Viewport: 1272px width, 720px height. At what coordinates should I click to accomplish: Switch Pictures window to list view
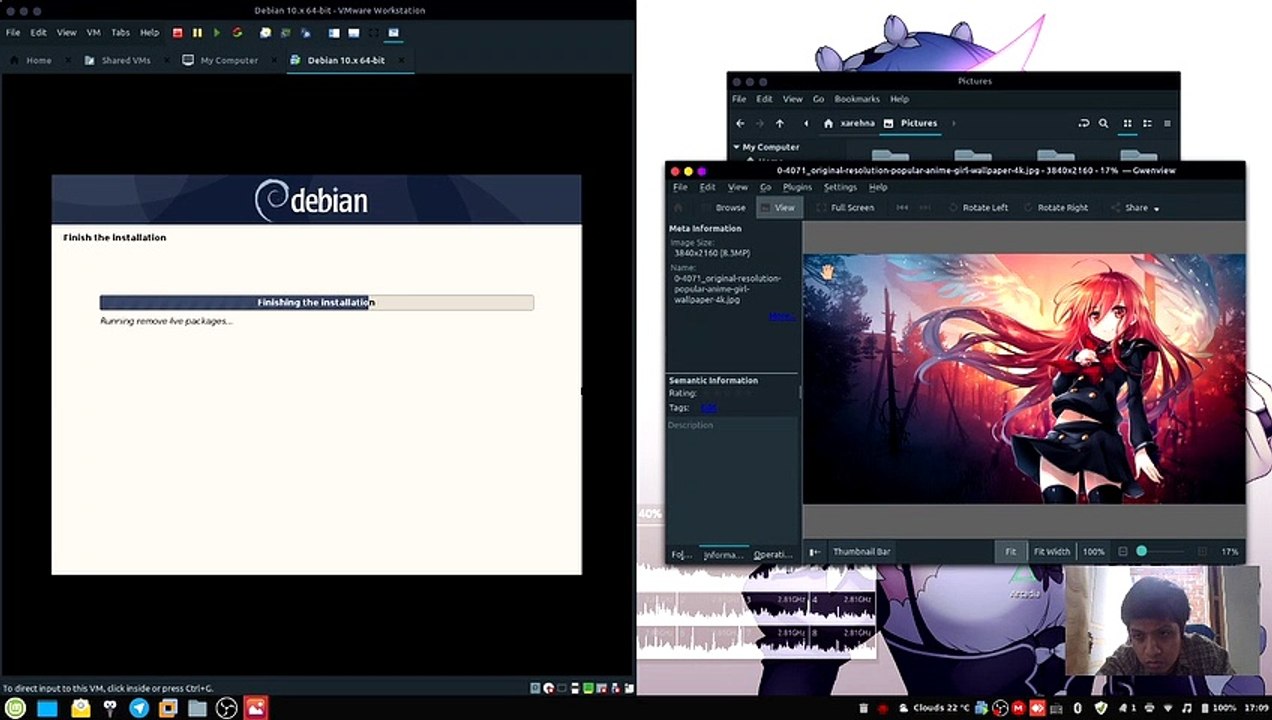click(x=1147, y=123)
